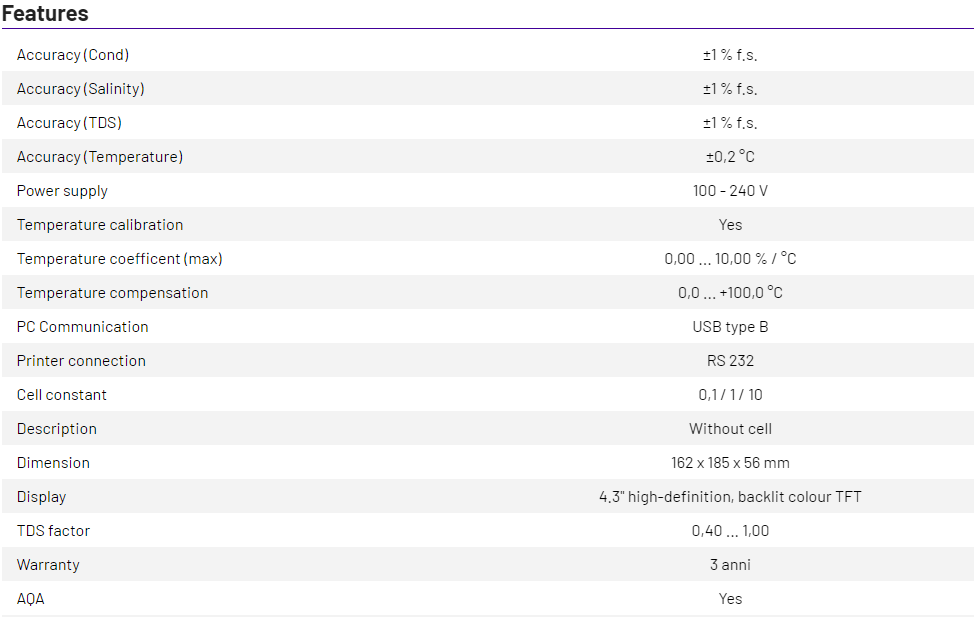Viewport: 976px width, 617px height.
Task: Click the RS 232 printer connection value
Action: (x=730, y=361)
